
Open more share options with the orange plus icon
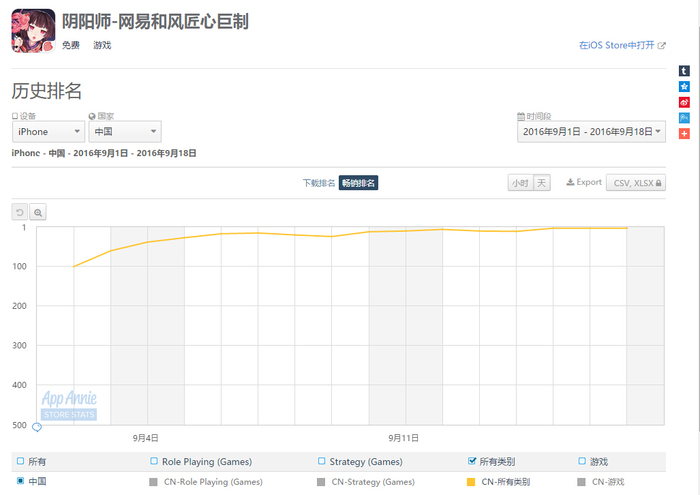pyautogui.click(x=684, y=133)
